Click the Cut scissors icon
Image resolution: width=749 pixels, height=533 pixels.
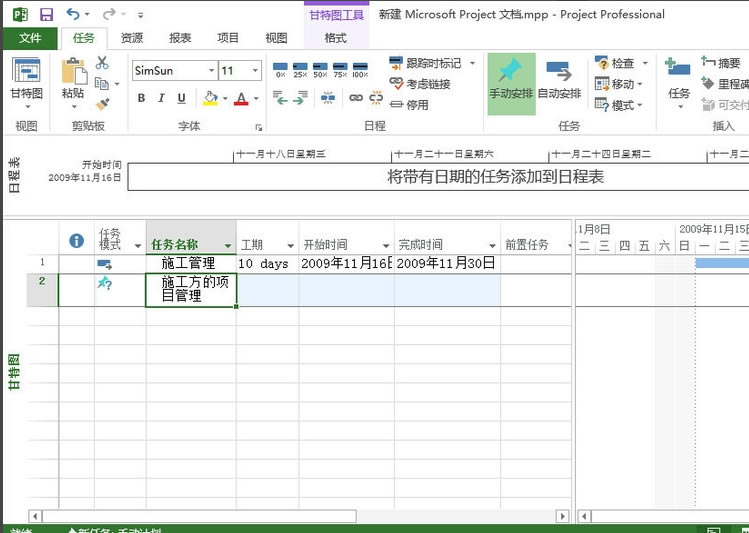102,63
